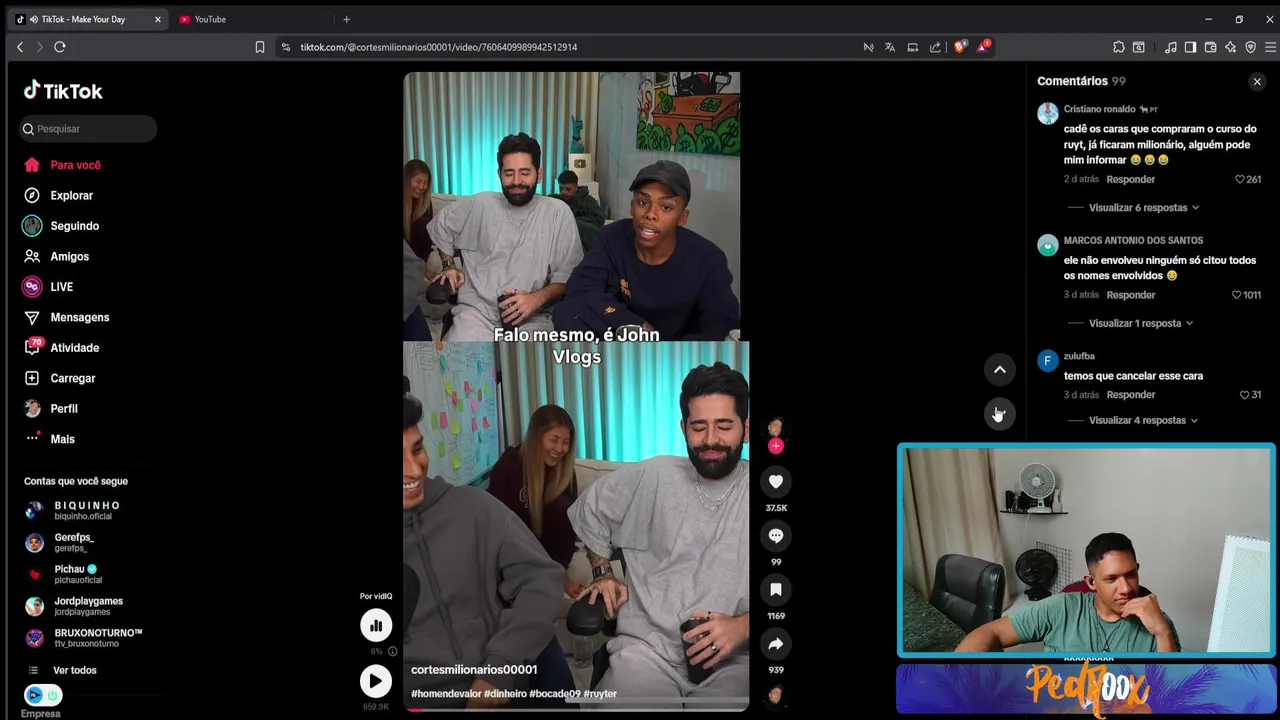Open Gerefps_ followed account
Viewport: 1280px width, 720px height.
click(x=59, y=543)
